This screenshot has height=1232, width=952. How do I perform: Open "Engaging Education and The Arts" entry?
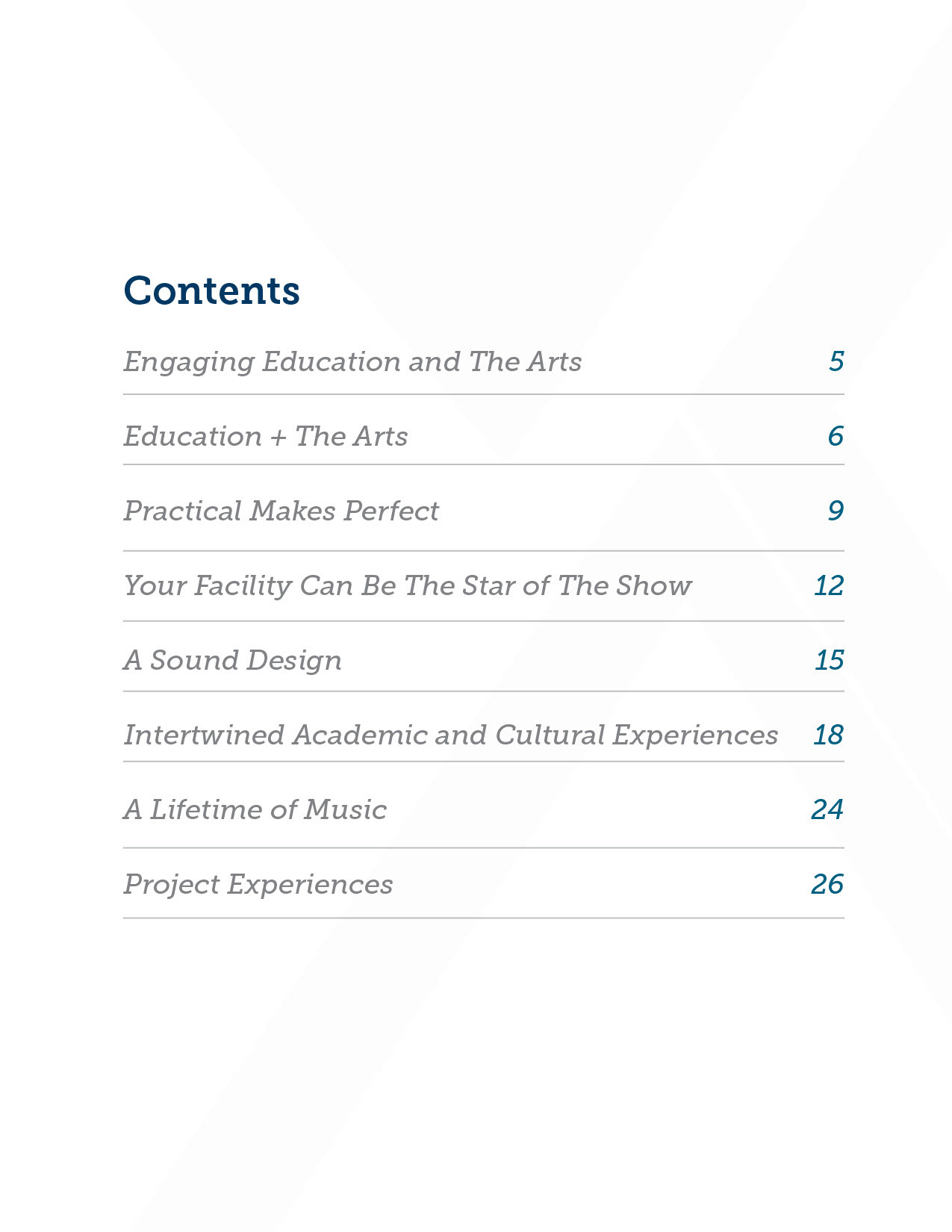tap(352, 362)
